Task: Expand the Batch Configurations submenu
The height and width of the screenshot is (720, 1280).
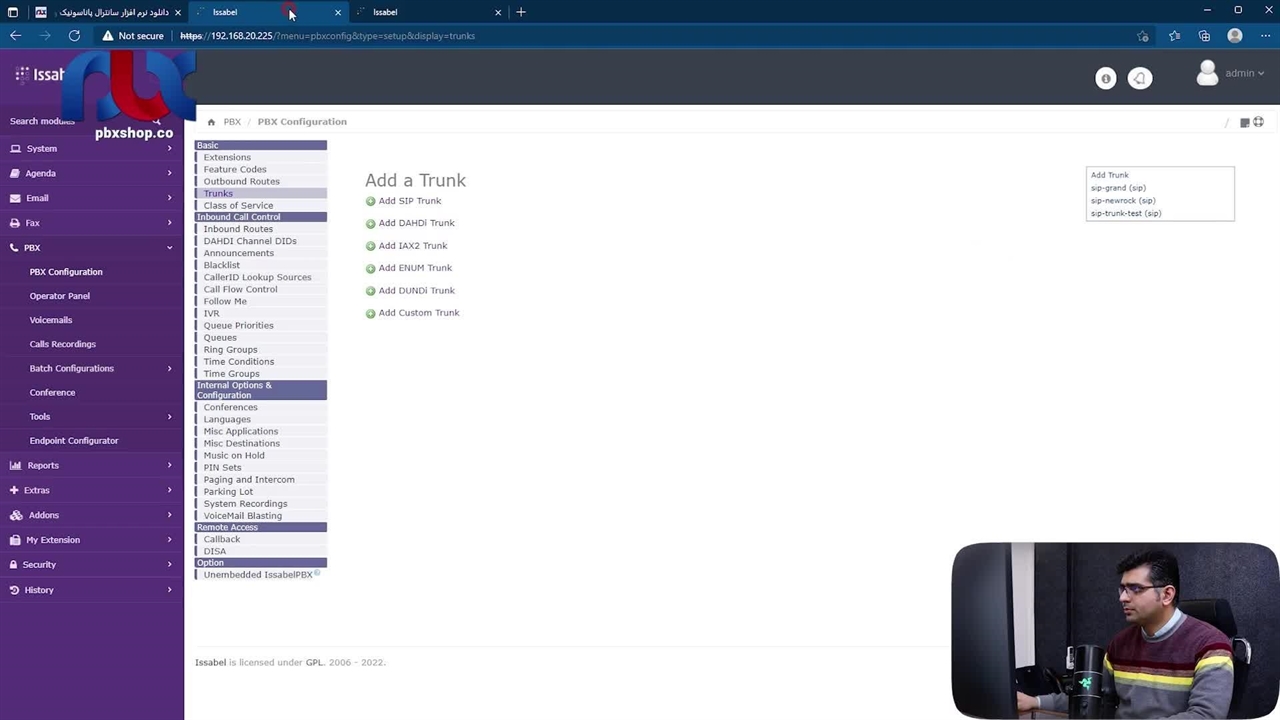Action: 100,369
